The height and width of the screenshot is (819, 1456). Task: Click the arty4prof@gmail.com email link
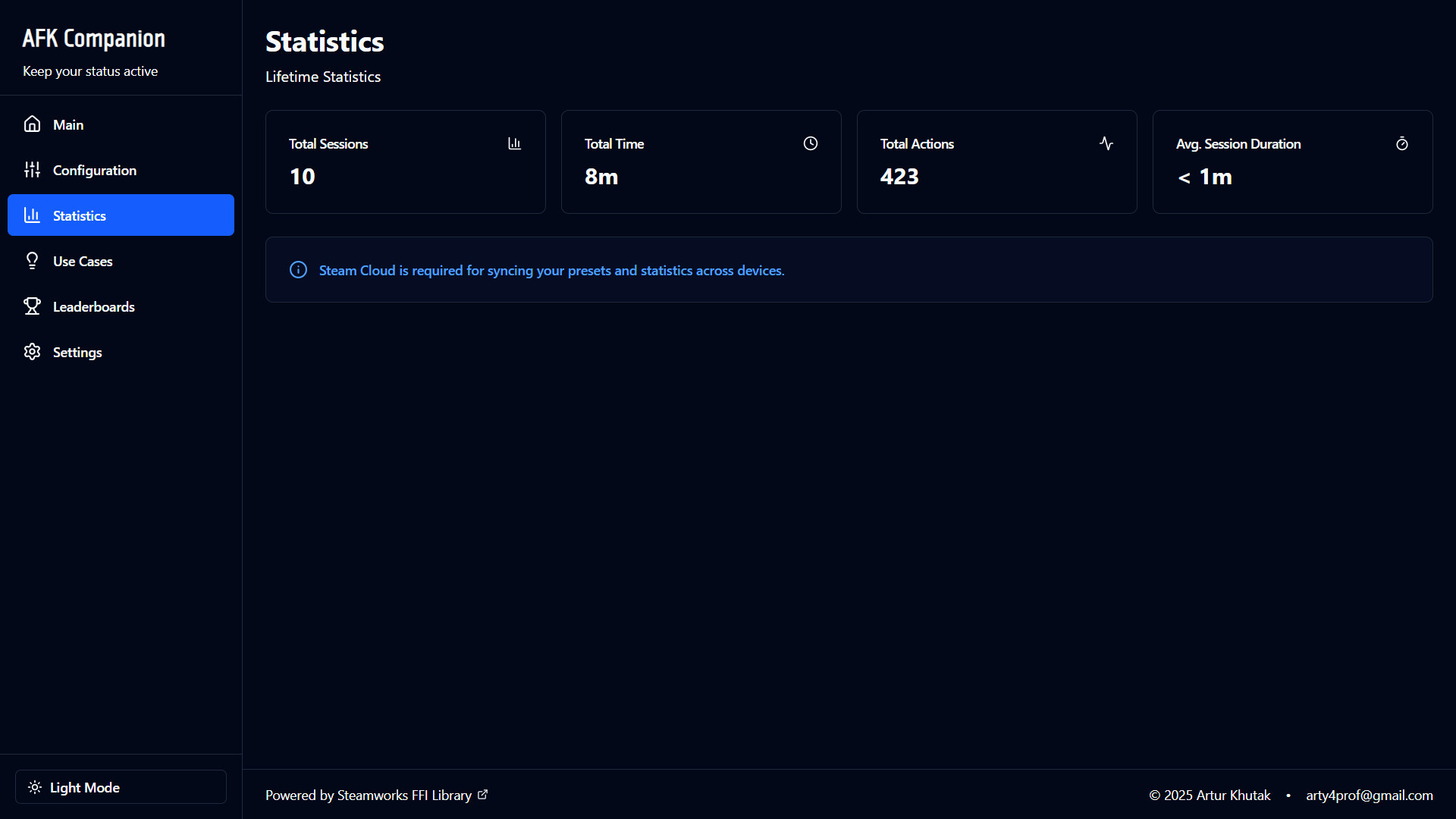[x=1369, y=795]
